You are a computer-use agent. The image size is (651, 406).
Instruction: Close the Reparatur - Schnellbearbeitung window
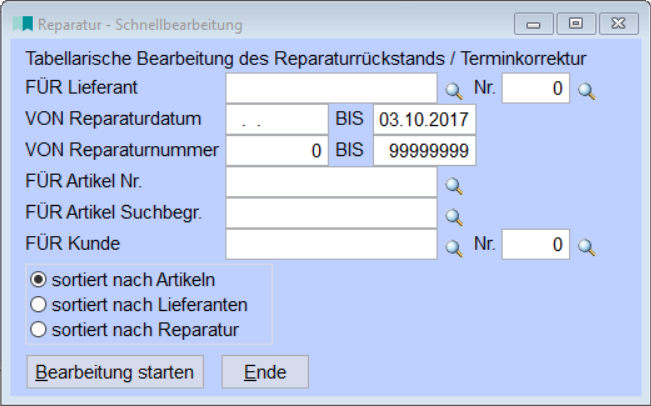619,23
